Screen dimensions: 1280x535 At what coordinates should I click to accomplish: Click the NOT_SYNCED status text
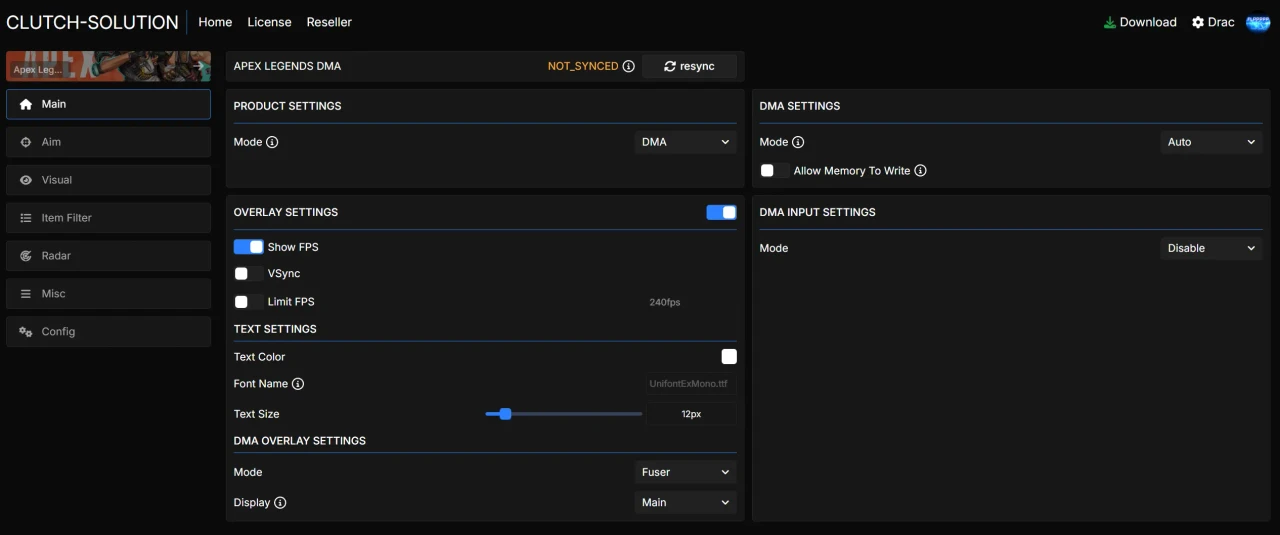tap(583, 66)
